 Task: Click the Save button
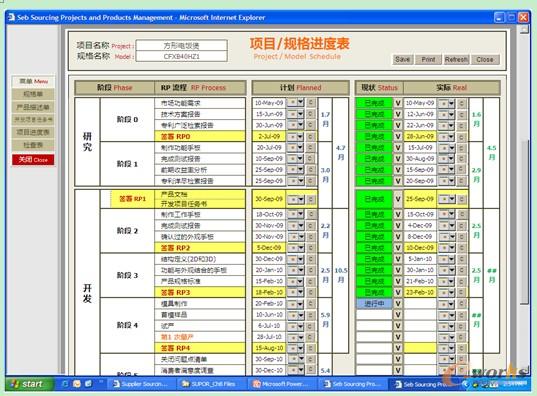[x=402, y=60]
